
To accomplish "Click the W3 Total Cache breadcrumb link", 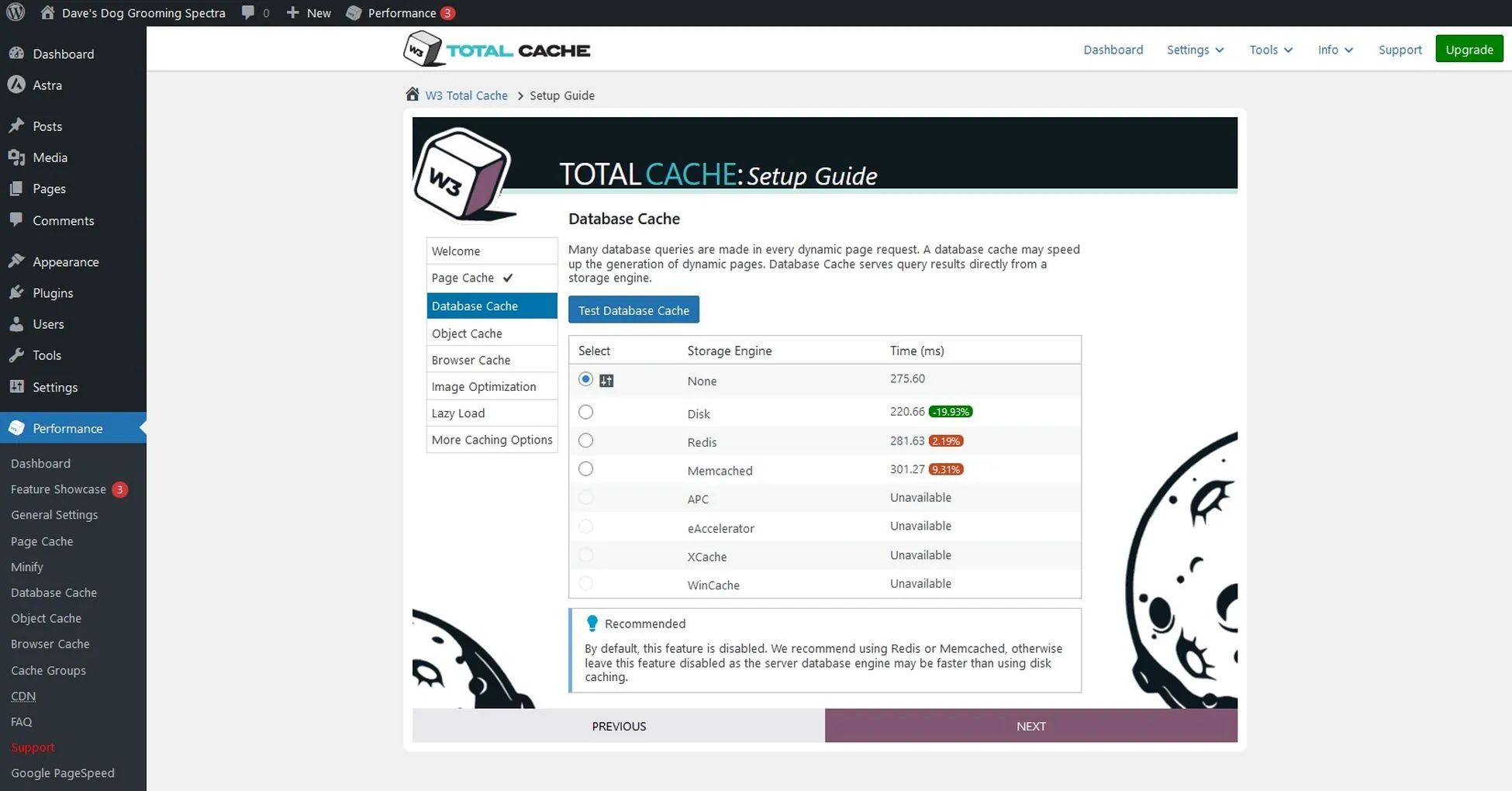I will coord(466,95).
